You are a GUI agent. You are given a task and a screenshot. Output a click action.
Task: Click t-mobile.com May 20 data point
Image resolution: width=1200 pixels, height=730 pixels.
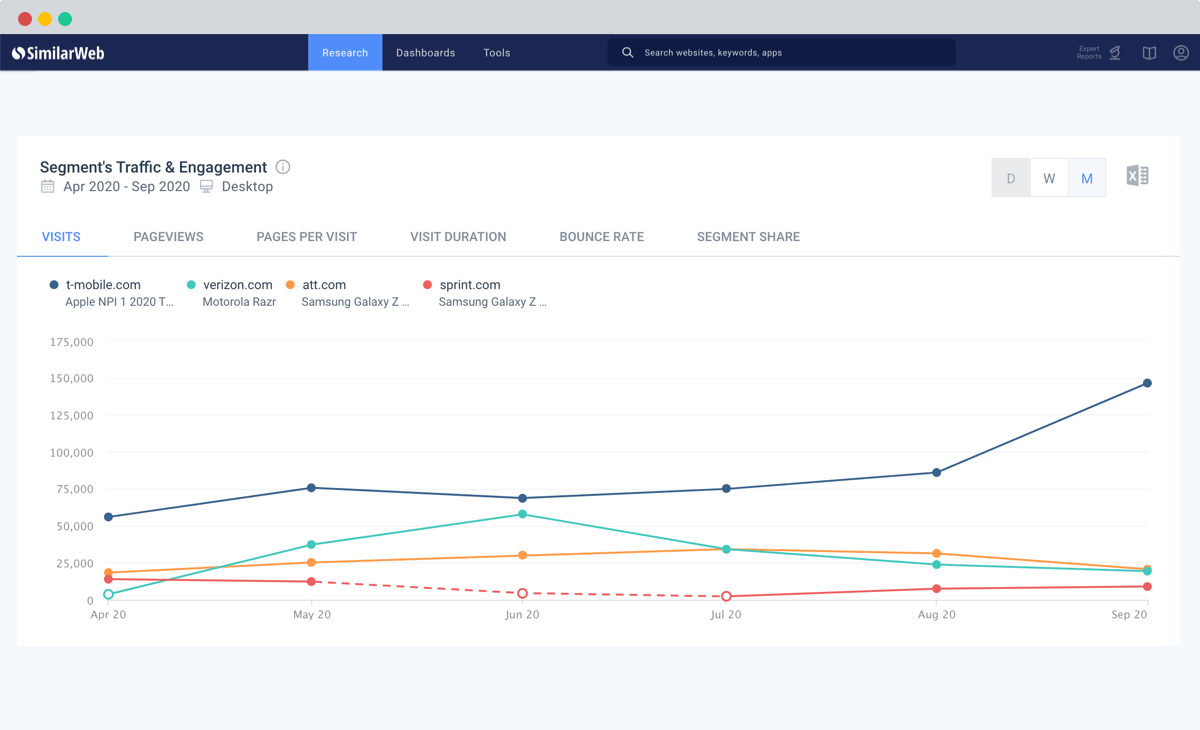point(312,488)
